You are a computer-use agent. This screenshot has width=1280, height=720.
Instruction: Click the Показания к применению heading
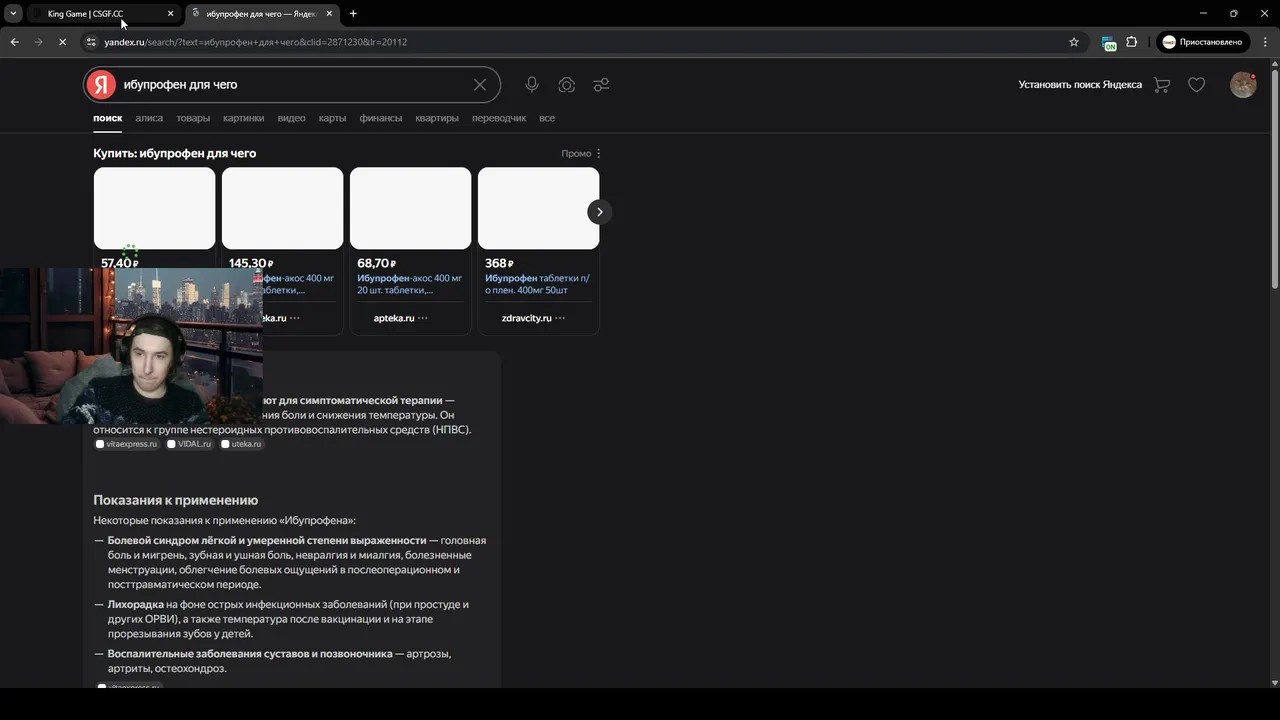pos(176,500)
